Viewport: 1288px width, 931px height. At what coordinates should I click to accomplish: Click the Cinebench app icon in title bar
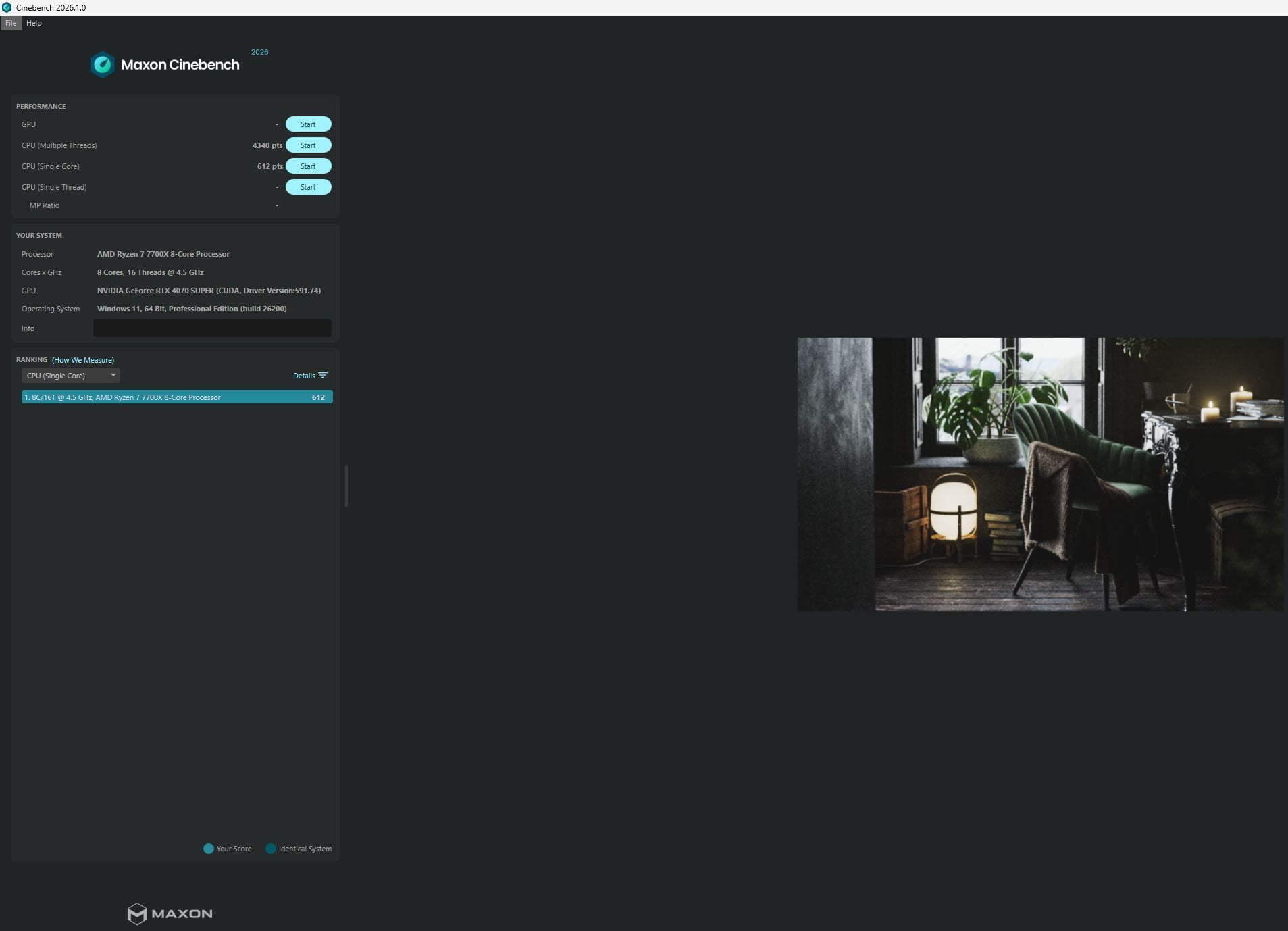tap(7, 7)
